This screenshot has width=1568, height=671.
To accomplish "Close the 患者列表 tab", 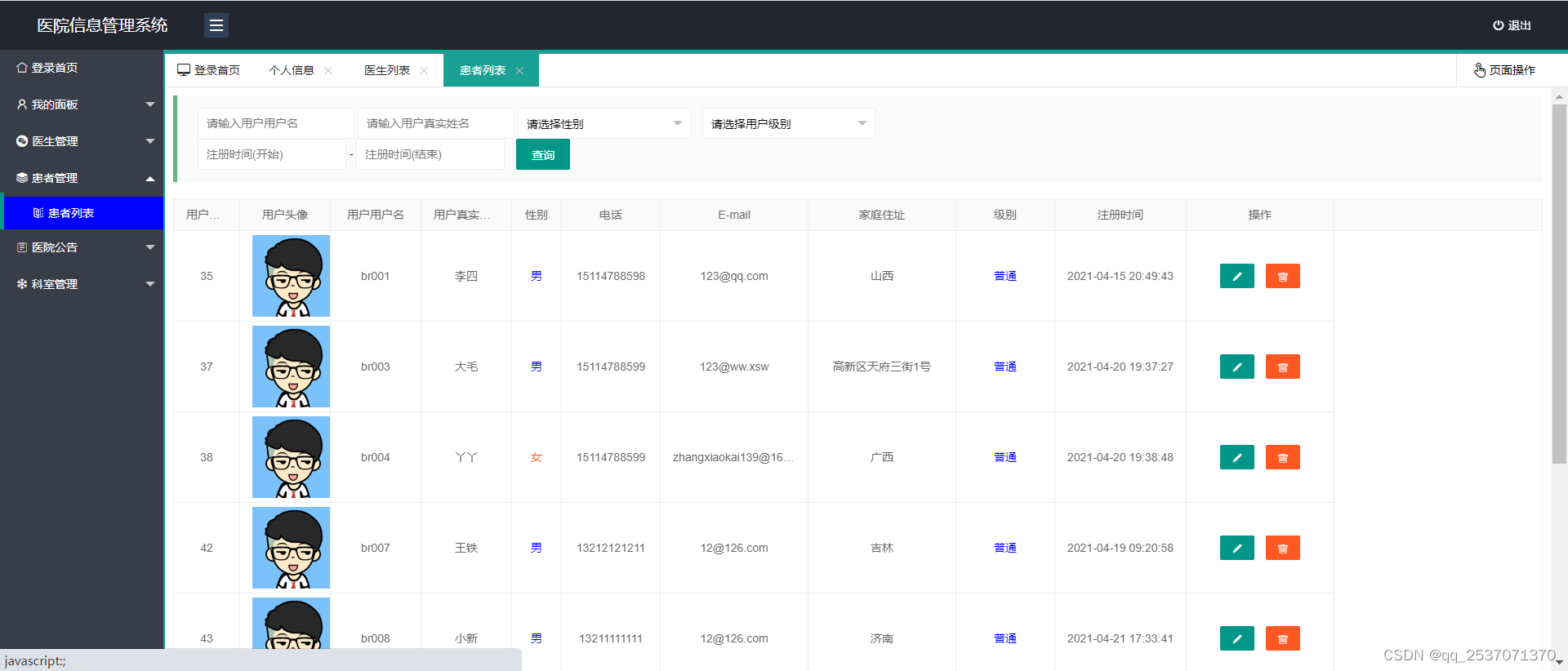I will (519, 70).
